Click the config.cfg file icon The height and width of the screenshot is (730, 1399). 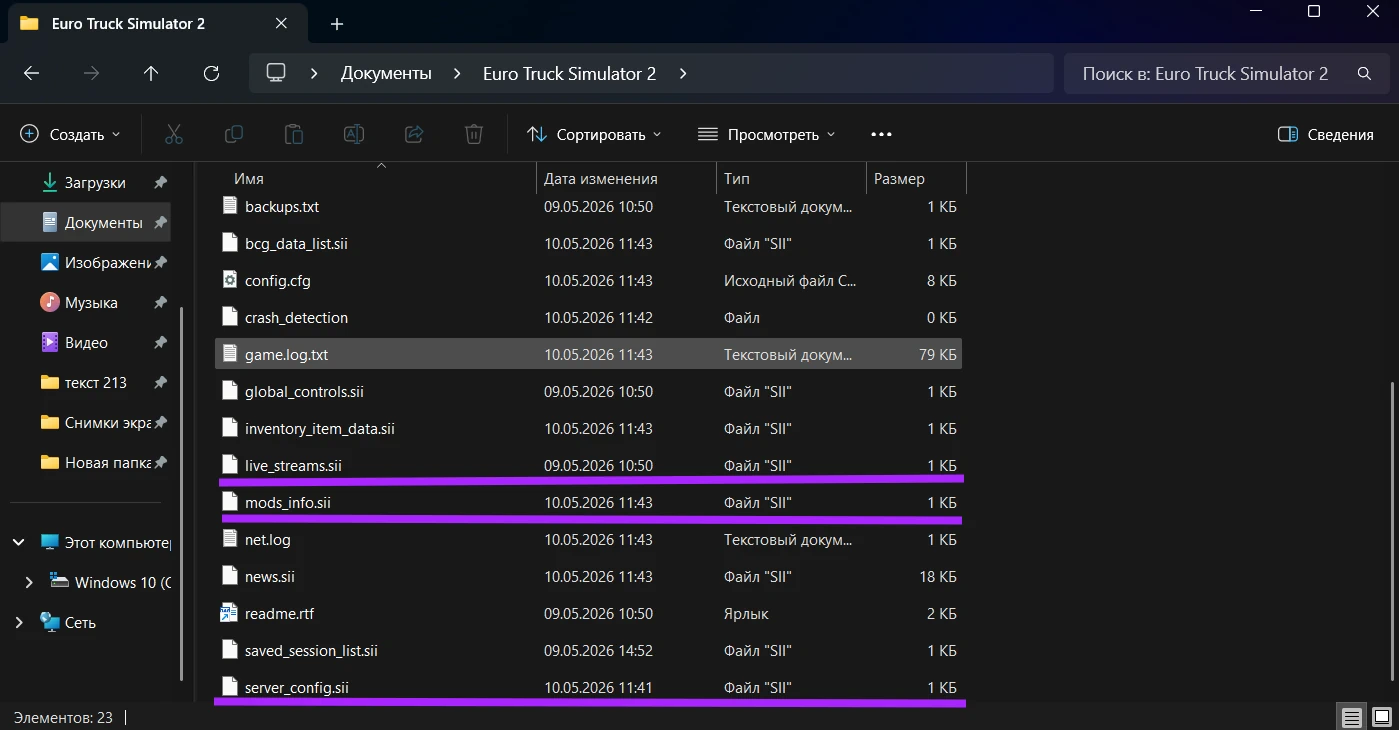coord(229,280)
